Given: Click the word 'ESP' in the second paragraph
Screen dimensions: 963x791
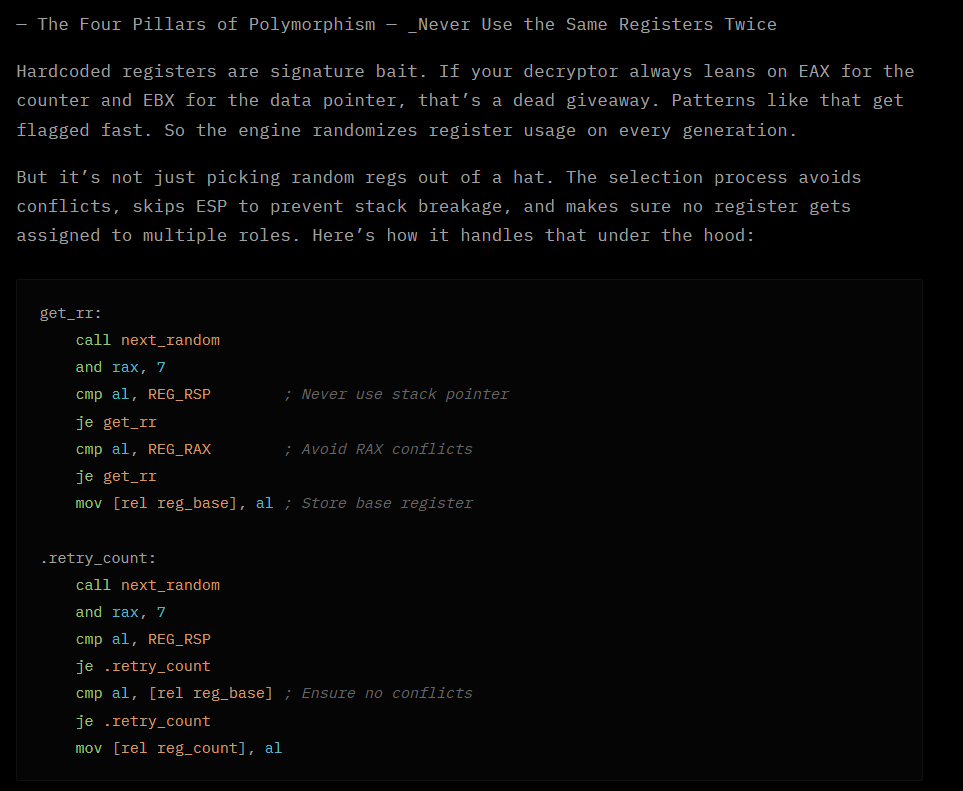Looking at the screenshot, I should click(x=211, y=206).
